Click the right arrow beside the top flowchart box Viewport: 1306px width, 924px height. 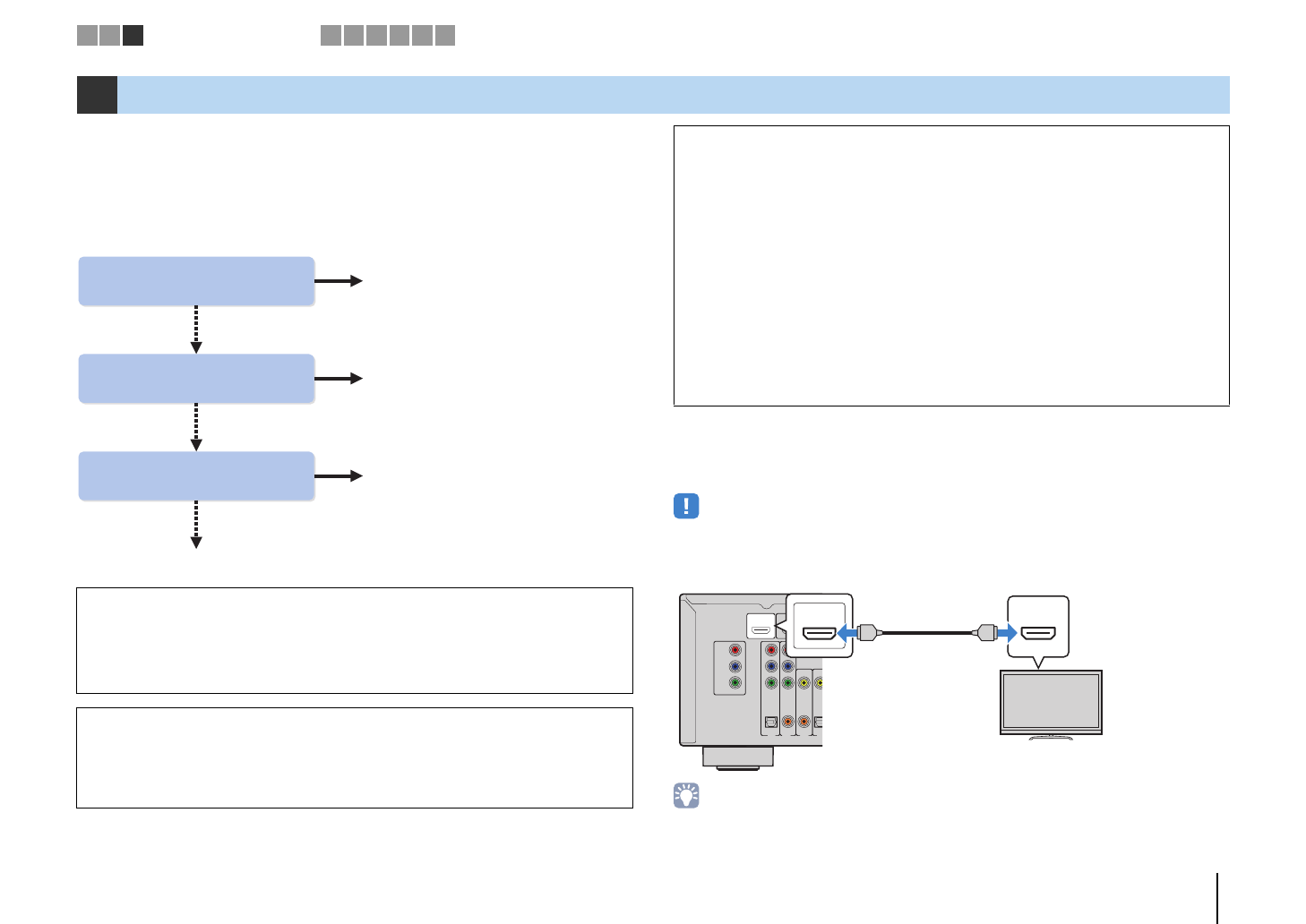tap(339, 281)
